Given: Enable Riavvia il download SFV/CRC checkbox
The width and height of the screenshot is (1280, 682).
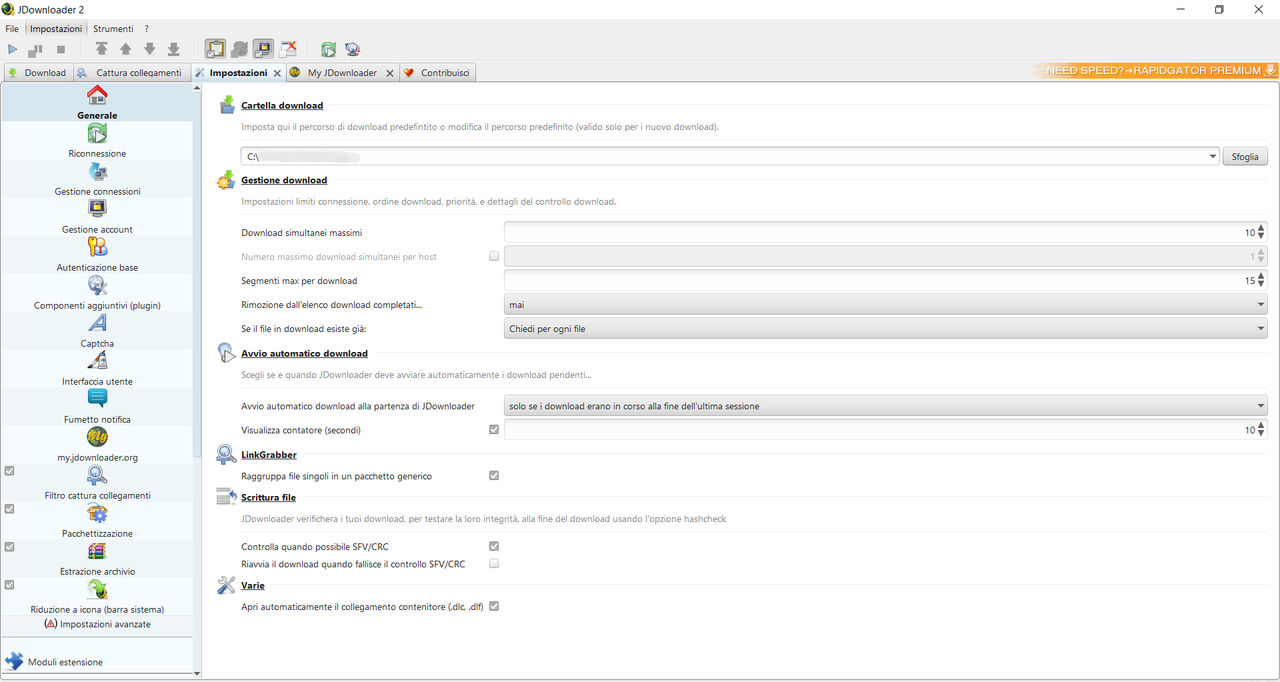Looking at the screenshot, I should [494, 564].
